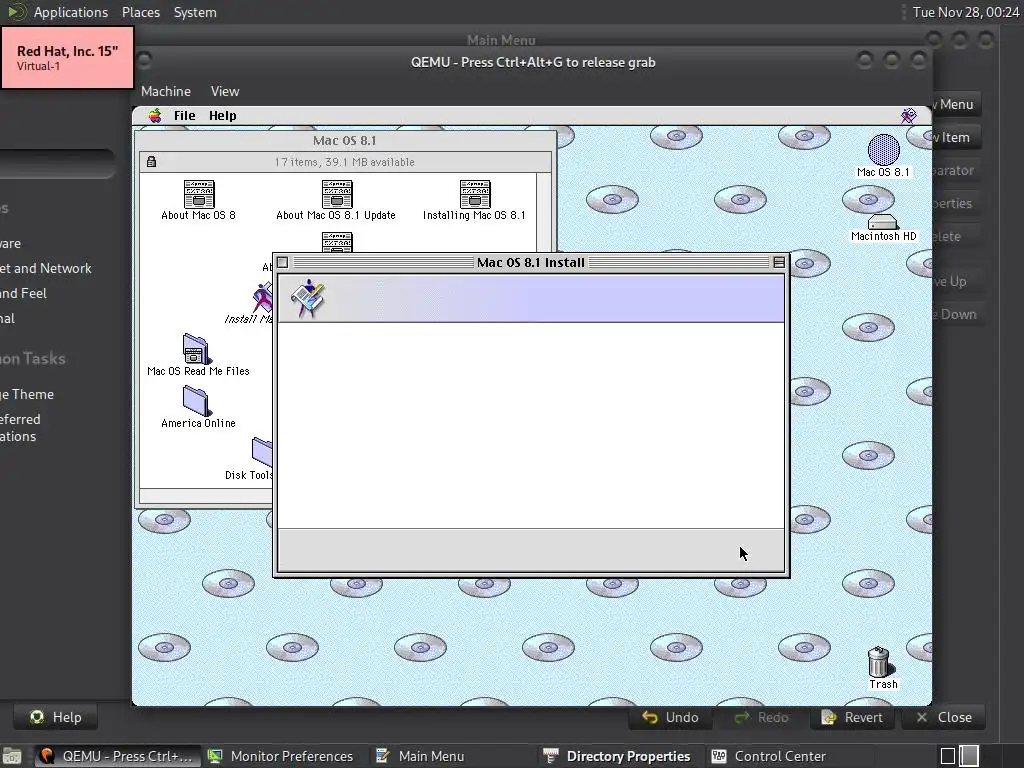Image resolution: width=1024 pixels, height=768 pixels.
Task: Click the Revert button
Action: point(852,717)
